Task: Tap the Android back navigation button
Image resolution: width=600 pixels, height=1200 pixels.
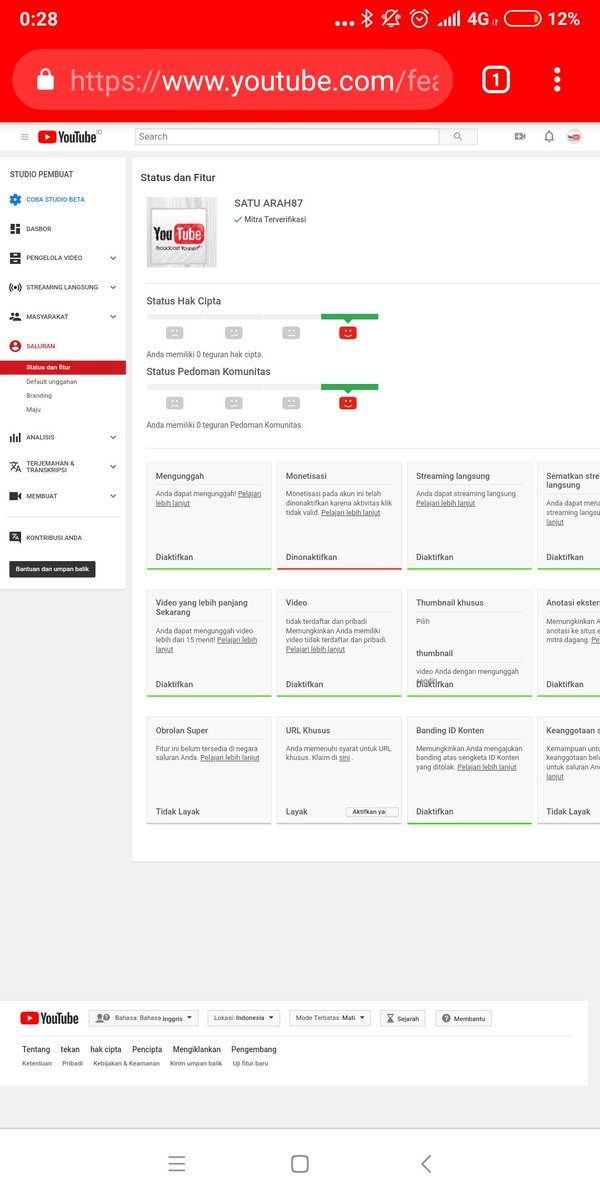Action: point(426,1163)
